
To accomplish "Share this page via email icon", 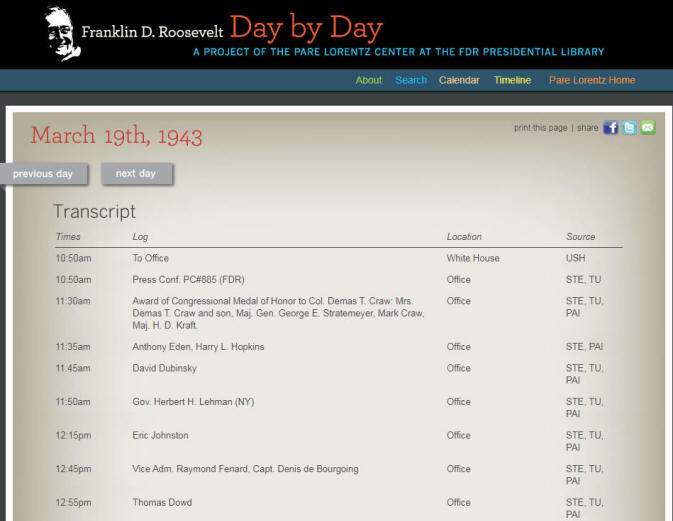I will [647, 128].
